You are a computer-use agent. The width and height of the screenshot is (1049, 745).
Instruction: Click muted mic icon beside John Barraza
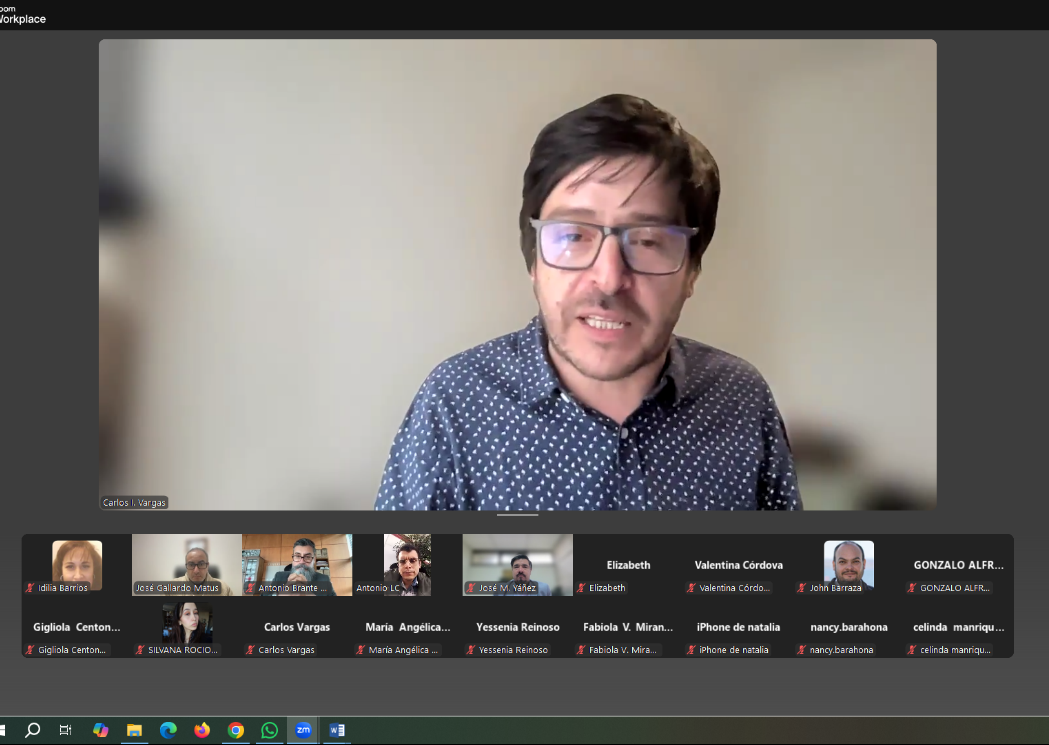pos(801,588)
